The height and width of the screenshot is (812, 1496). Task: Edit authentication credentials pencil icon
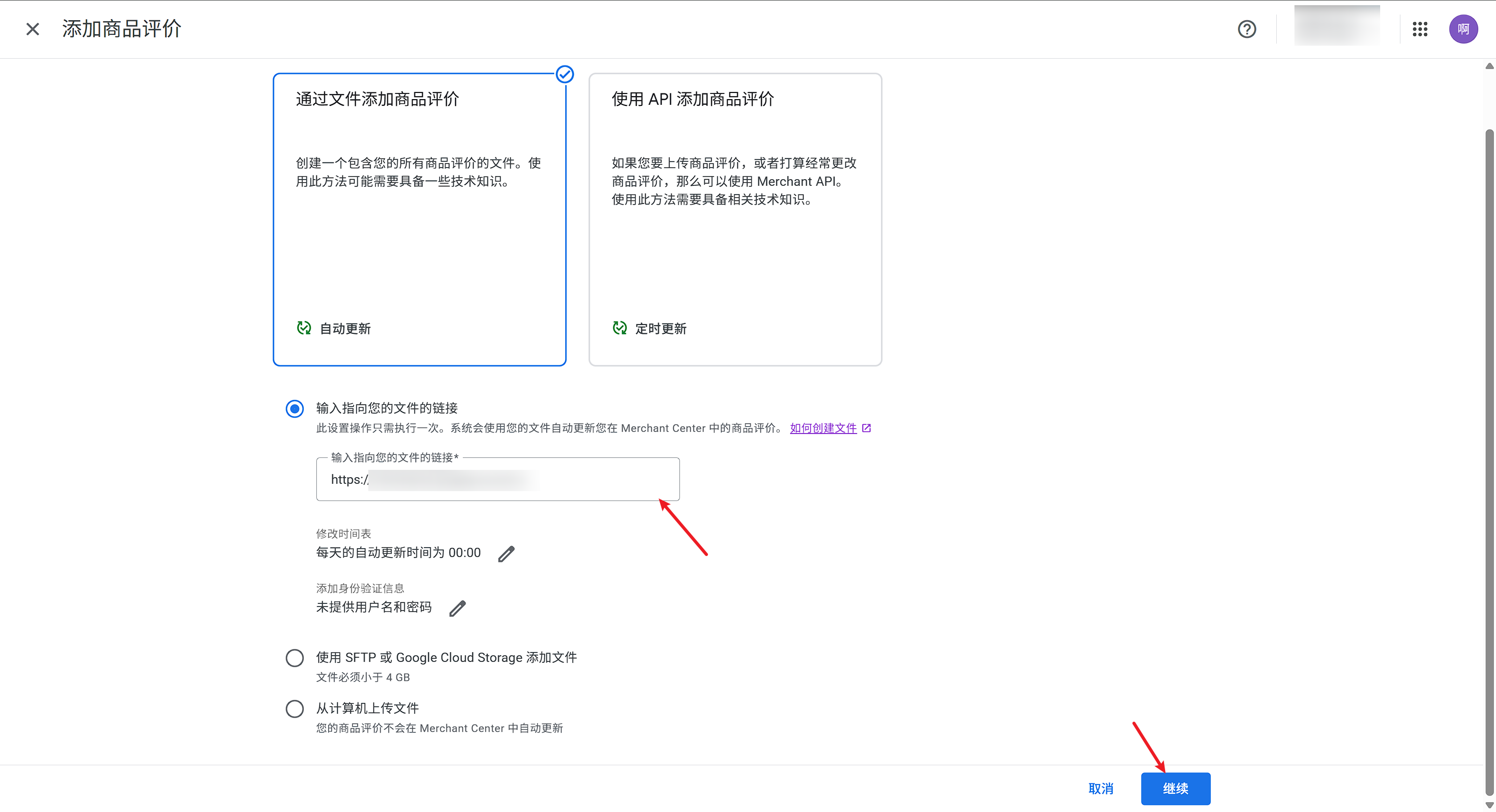click(x=457, y=608)
